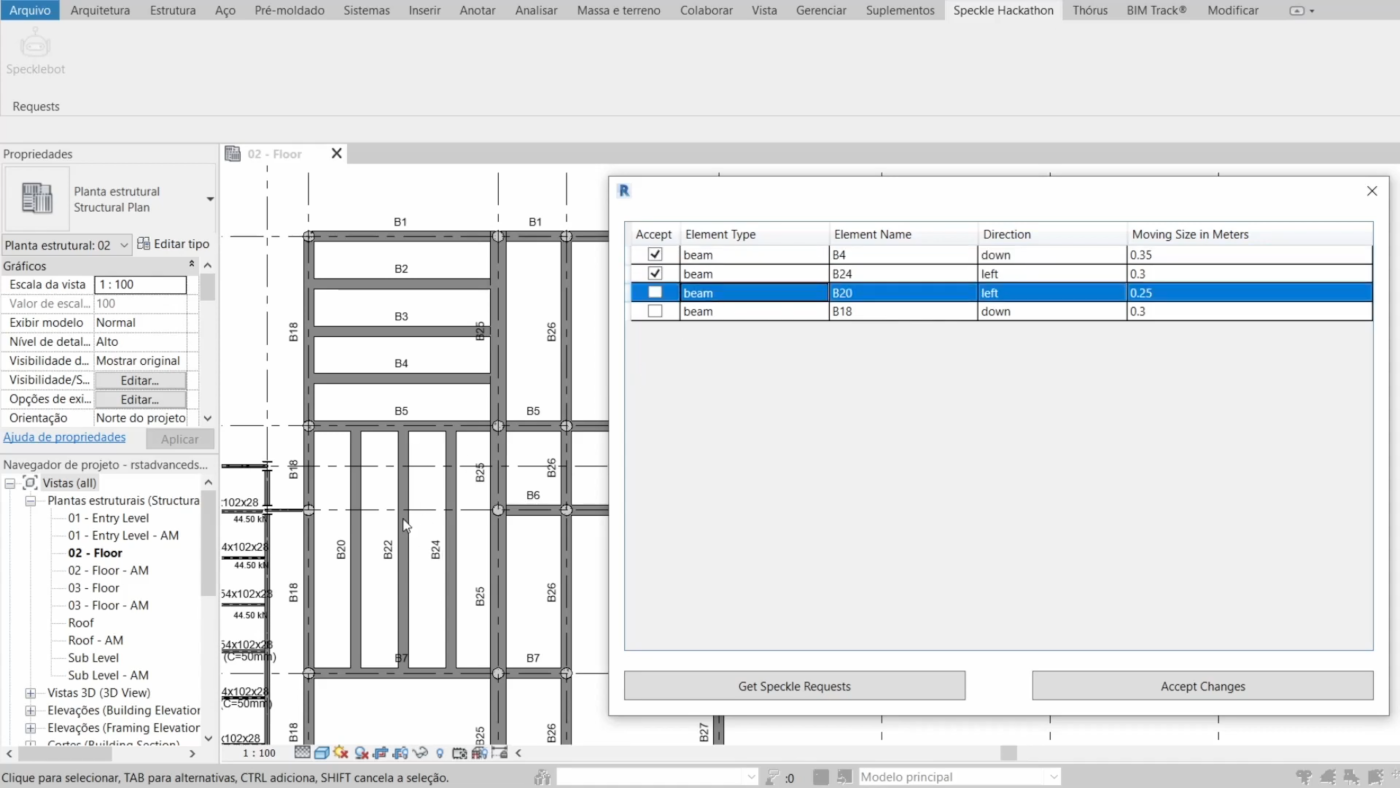Click horizontal scrollbar thumb under drawing
Image resolution: width=1400 pixels, height=788 pixels.
coord(1008,753)
